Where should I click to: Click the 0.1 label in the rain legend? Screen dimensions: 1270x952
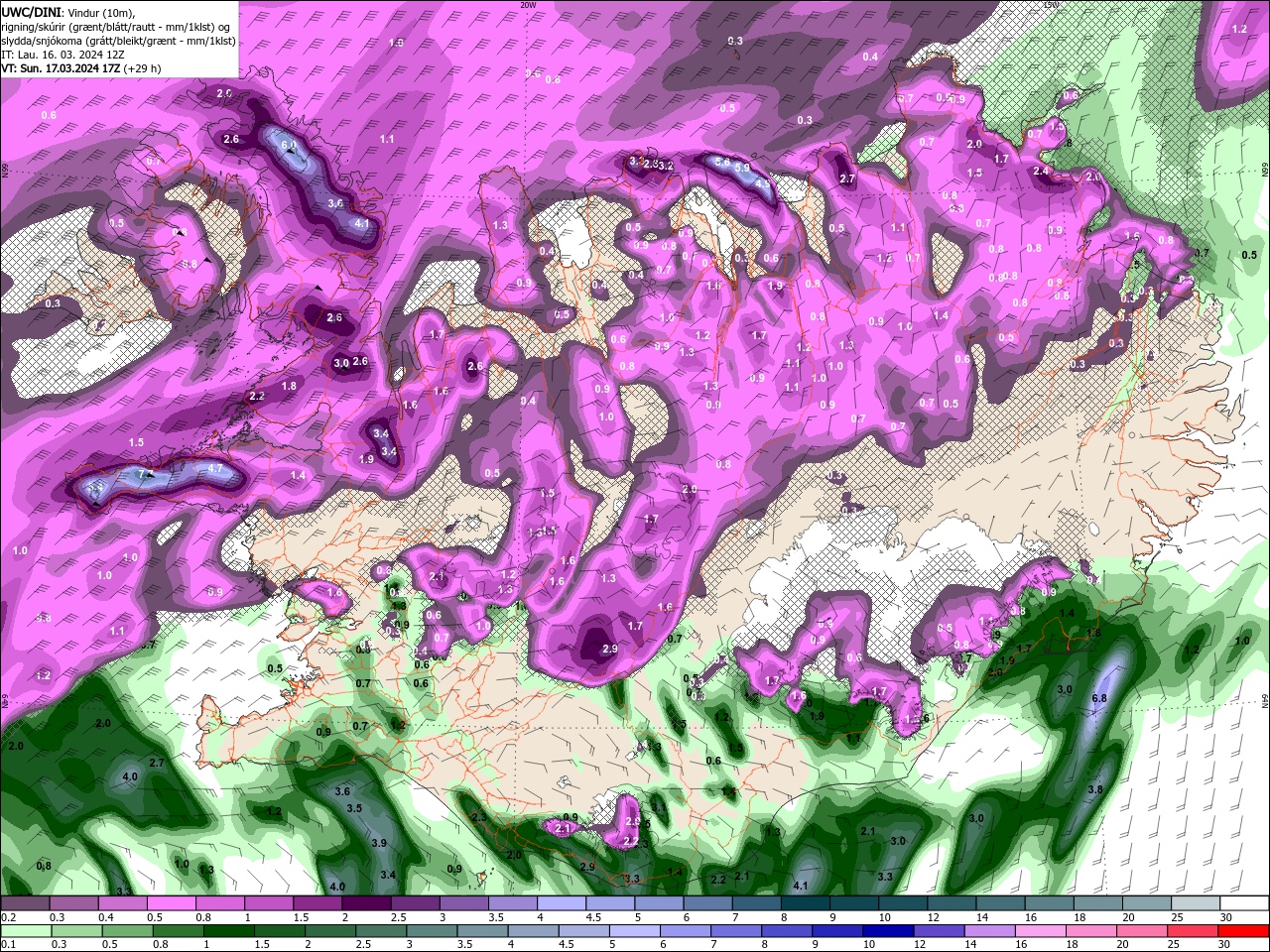click(7, 945)
